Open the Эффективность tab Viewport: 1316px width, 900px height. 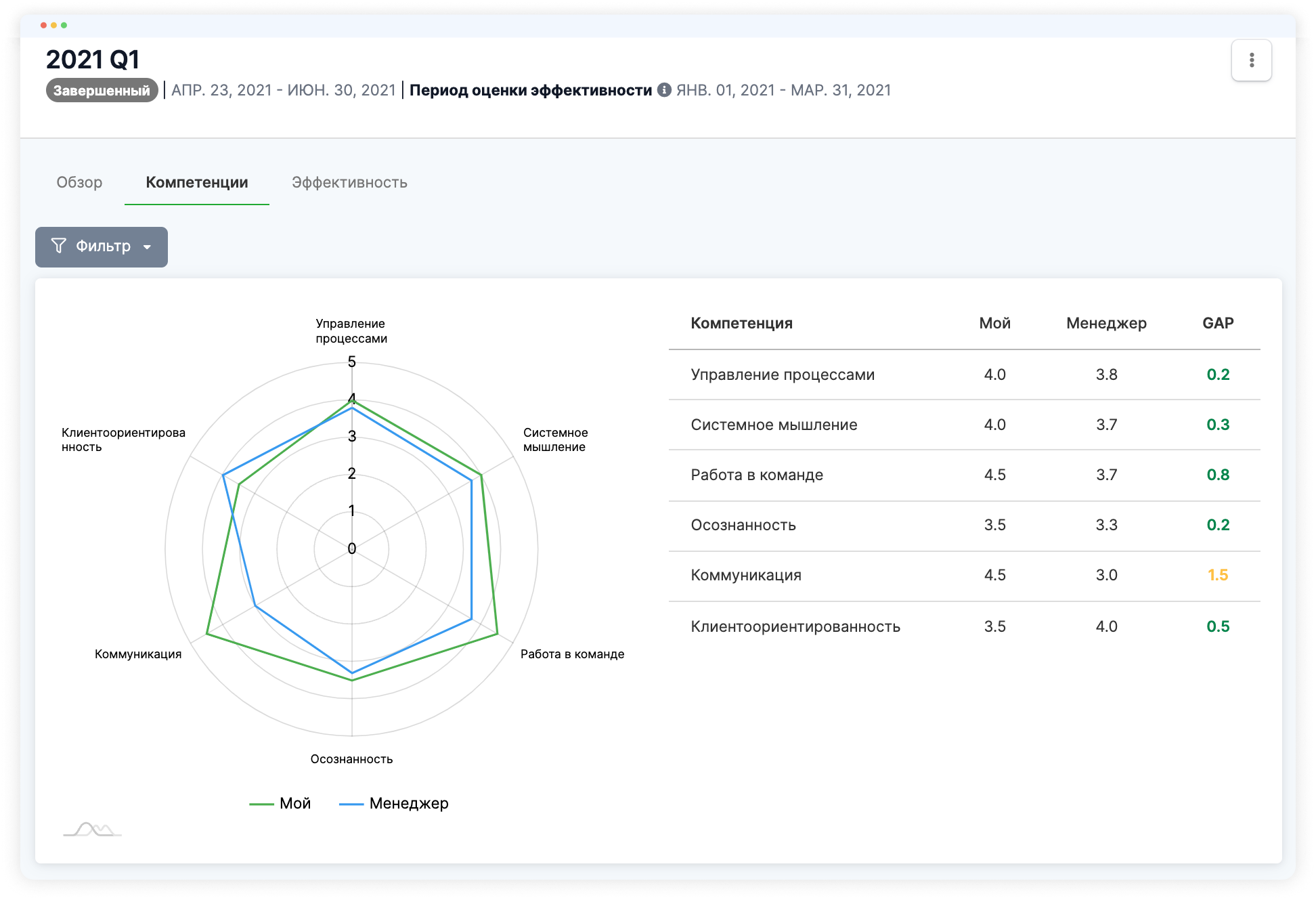[x=349, y=182]
